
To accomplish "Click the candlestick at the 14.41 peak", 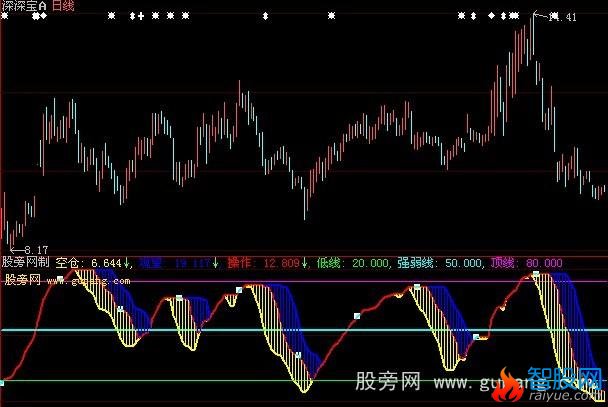I will [534, 34].
